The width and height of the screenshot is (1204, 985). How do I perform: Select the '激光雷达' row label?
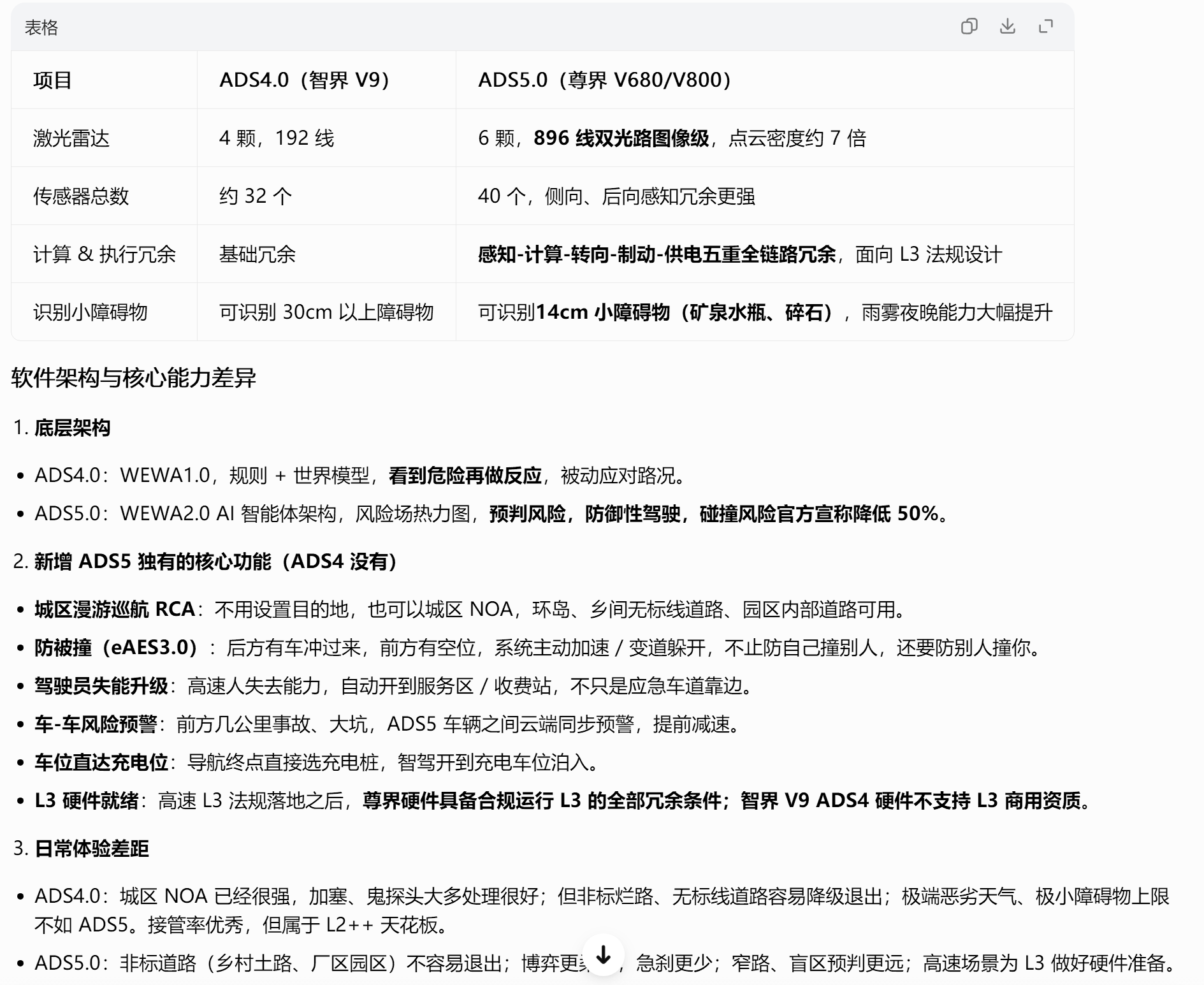click(x=71, y=138)
